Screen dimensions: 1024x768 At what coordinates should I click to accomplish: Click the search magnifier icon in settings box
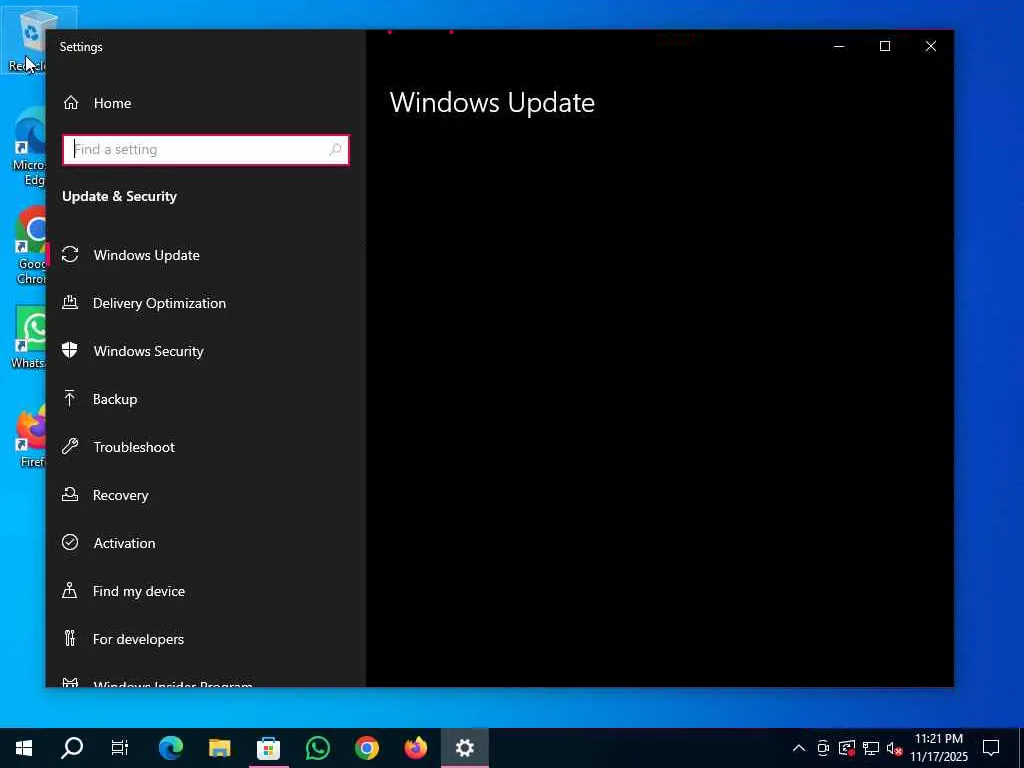[x=335, y=150]
